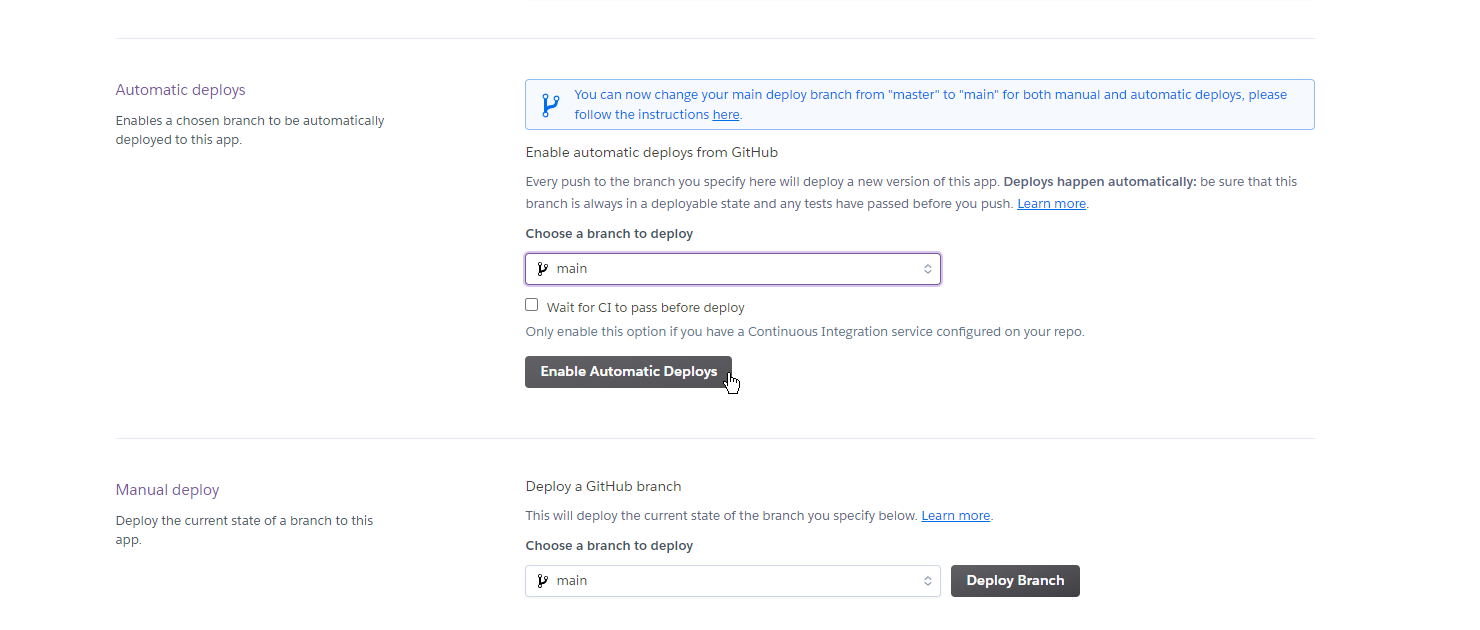This screenshot has height=630, width=1480.
Task: Click the branch icon inside the automatic deploy selector
Action: 543,268
